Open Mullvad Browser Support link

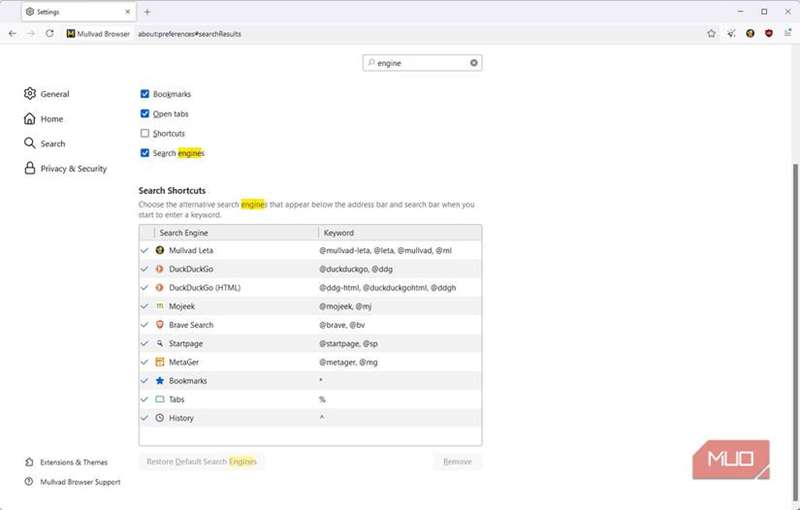[x=80, y=482]
